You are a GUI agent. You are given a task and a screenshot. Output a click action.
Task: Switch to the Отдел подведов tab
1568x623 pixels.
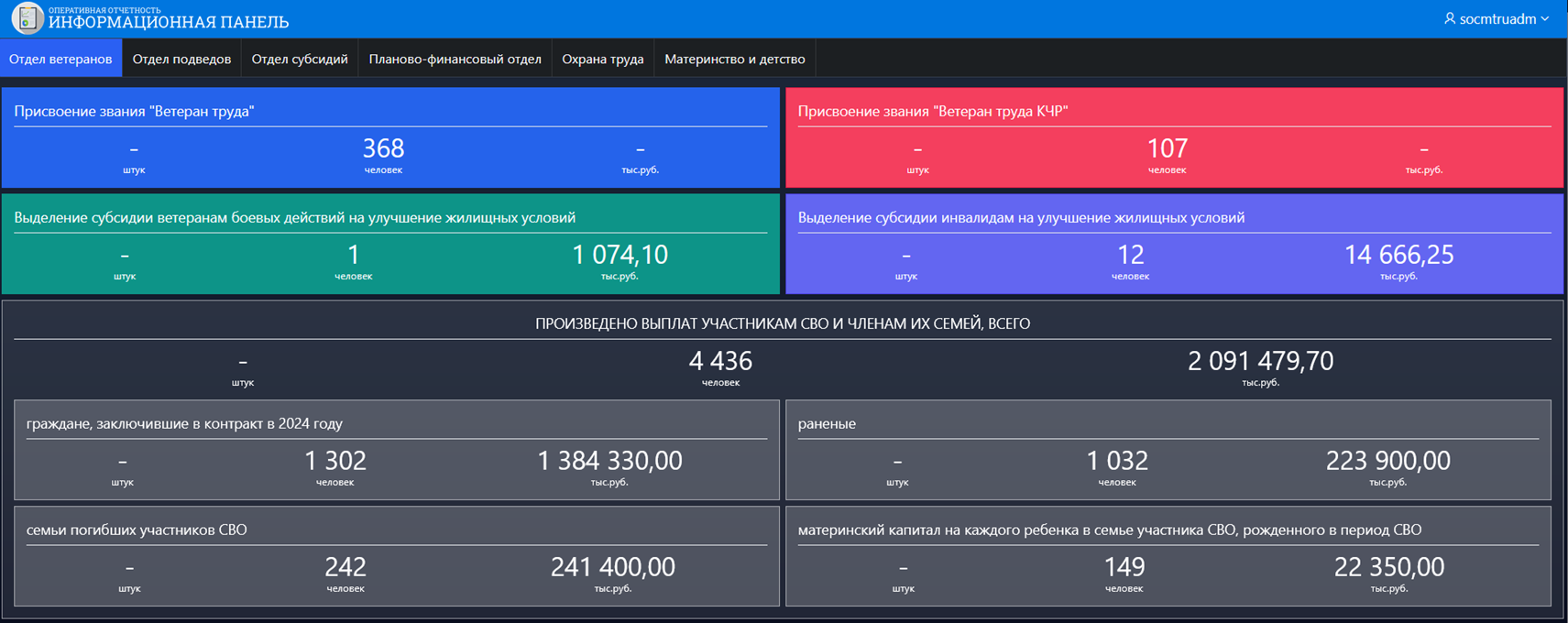click(x=181, y=59)
